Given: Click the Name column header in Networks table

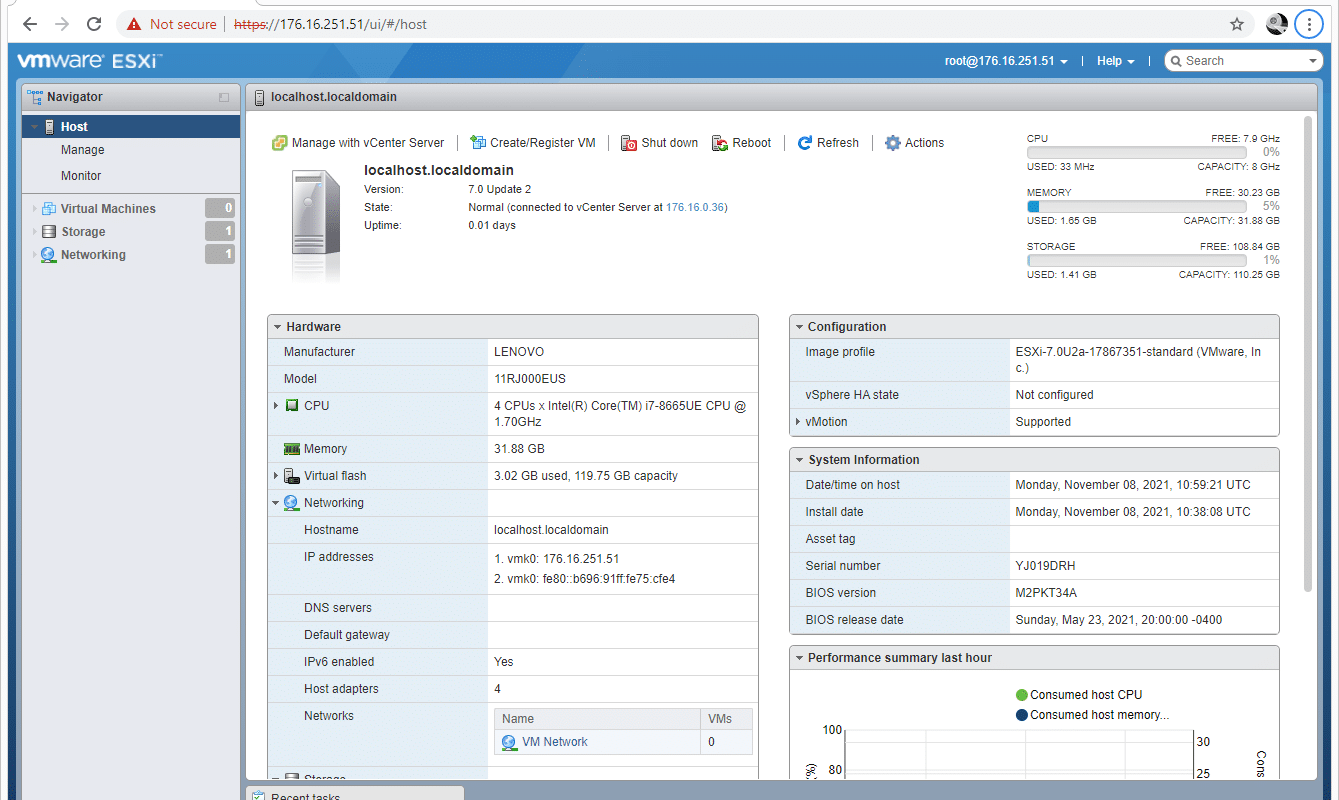Looking at the screenshot, I should click(x=597, y=719).
